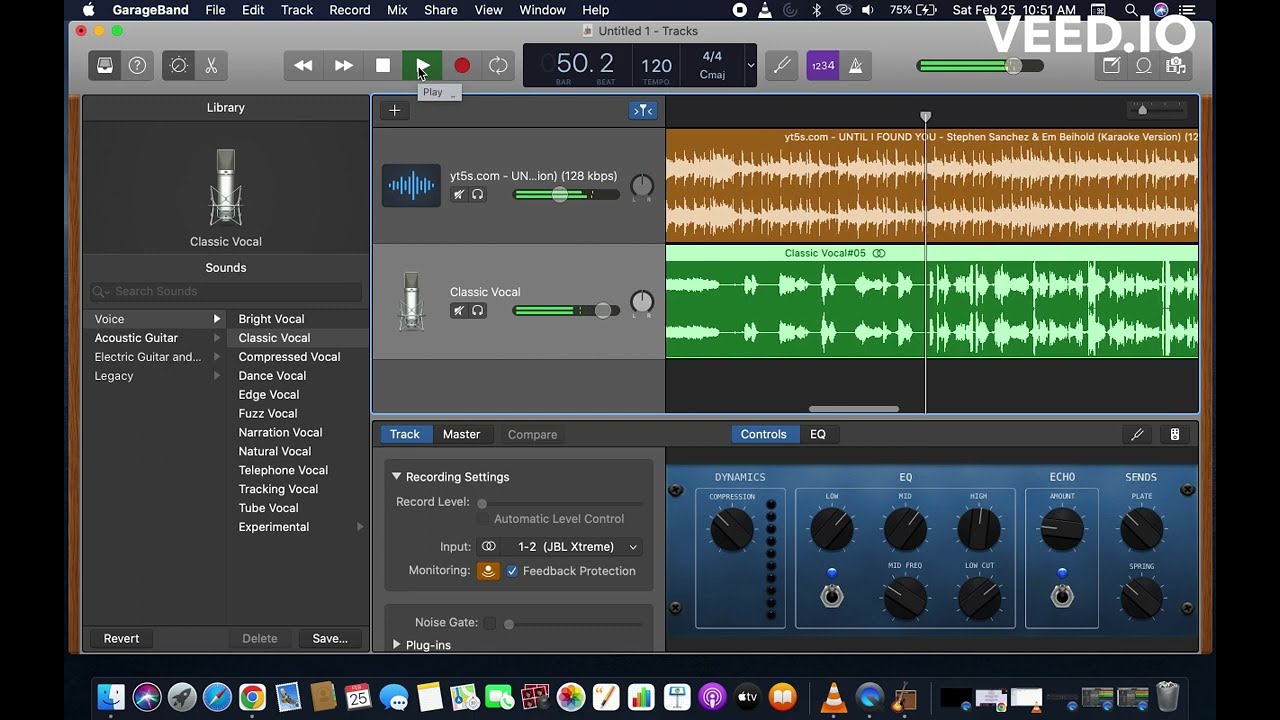Toggle the Cycle loop button
The height and width of the screenshot is (720, 1280).
pyautogui.click(x=498, y=66)
